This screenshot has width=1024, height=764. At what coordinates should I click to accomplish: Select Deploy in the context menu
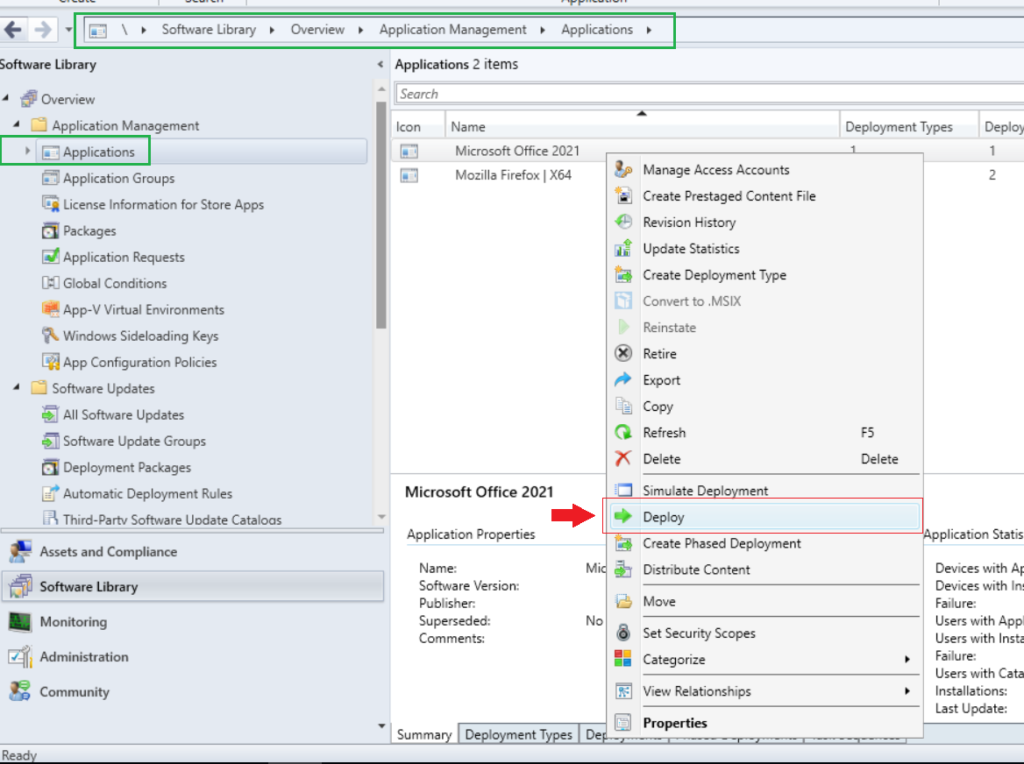[764, 517]
